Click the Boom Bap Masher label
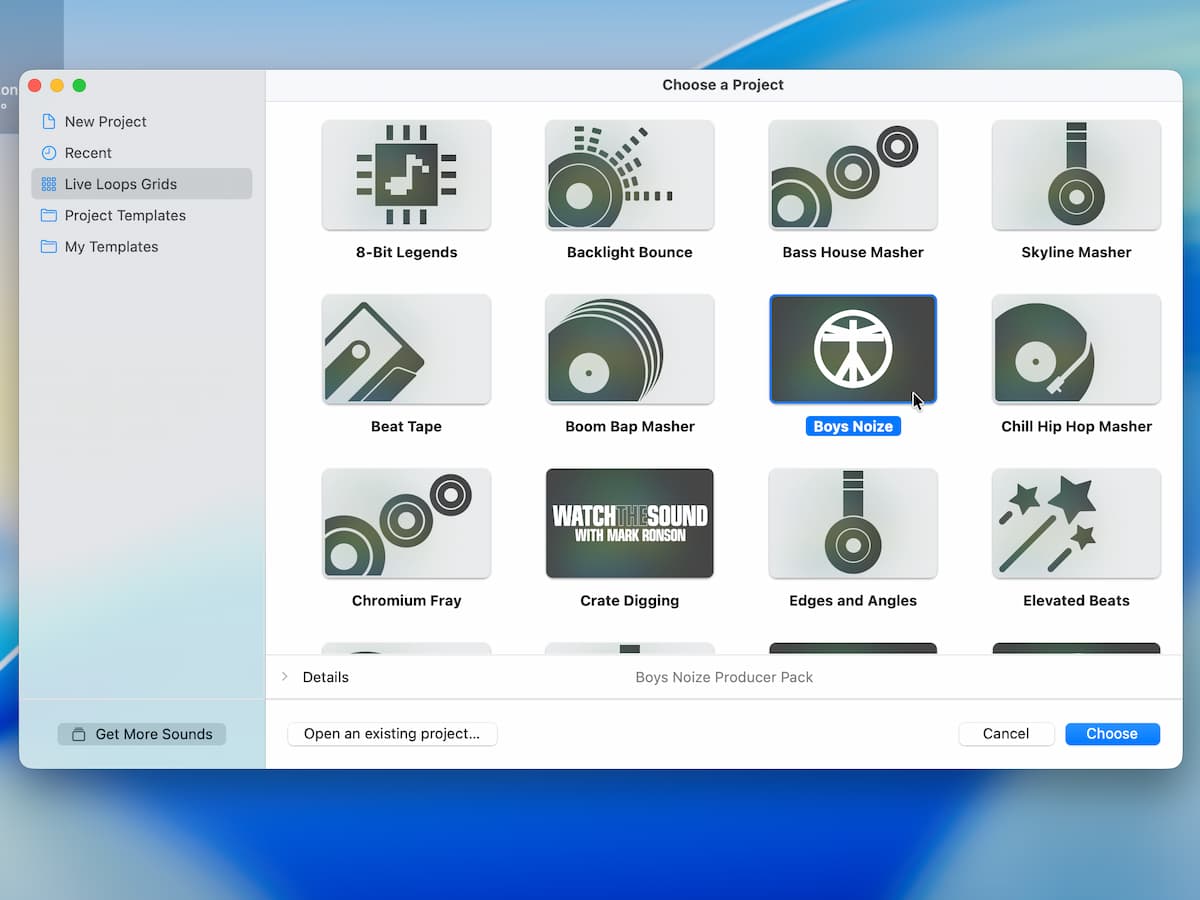 tap(630, 426)
